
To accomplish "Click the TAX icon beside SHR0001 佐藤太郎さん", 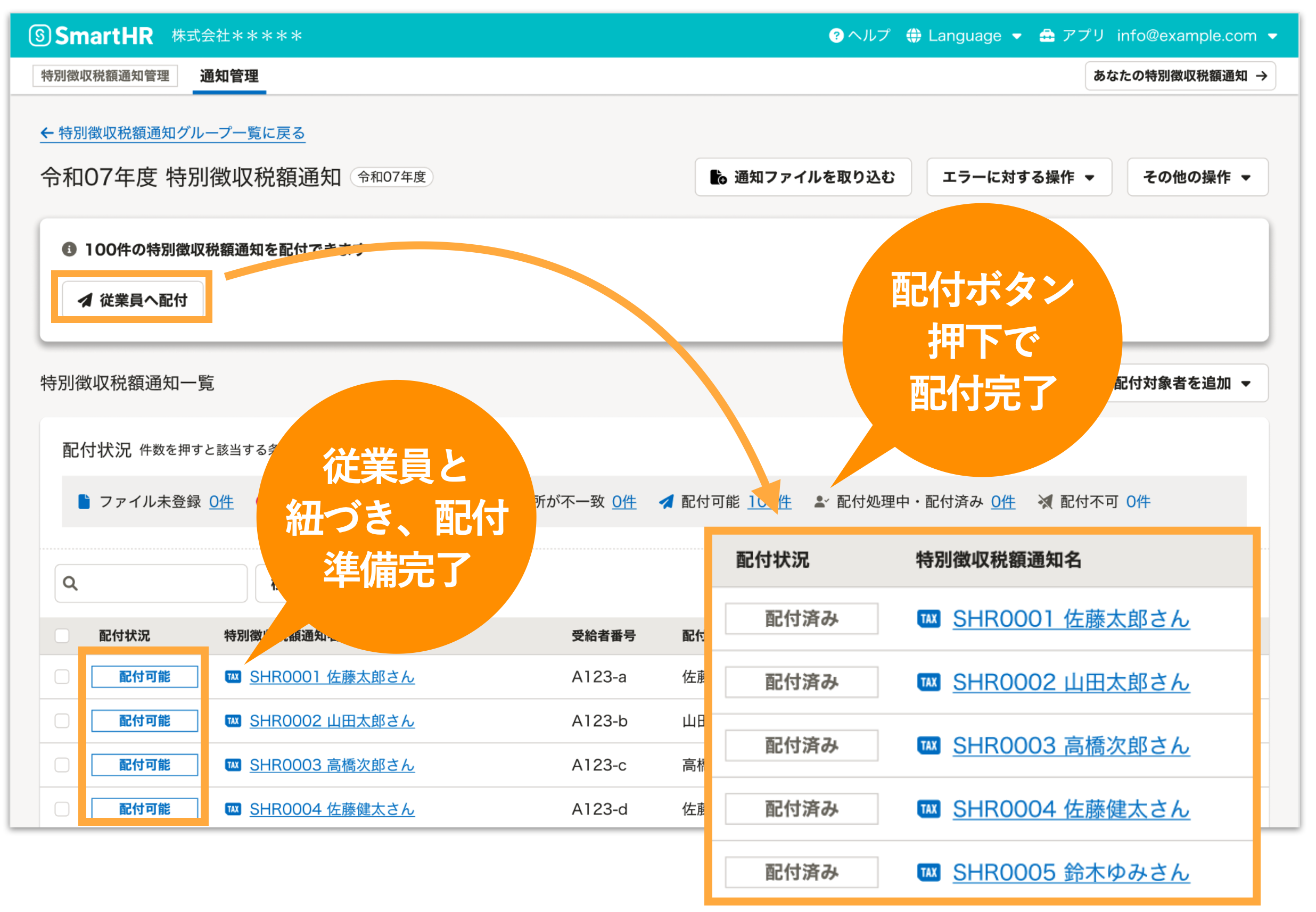I will [x=232, y=677].
